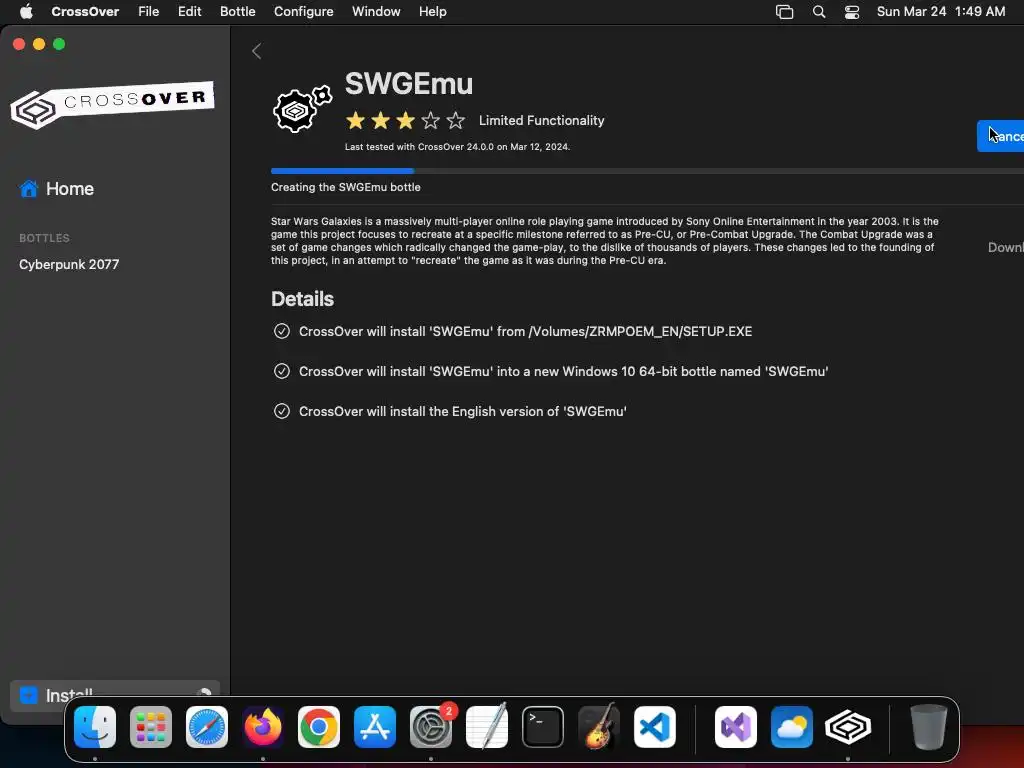Open the CrossOver app menu
Viewport: 1024px width, 768px height.
click(x=85, y=12)
